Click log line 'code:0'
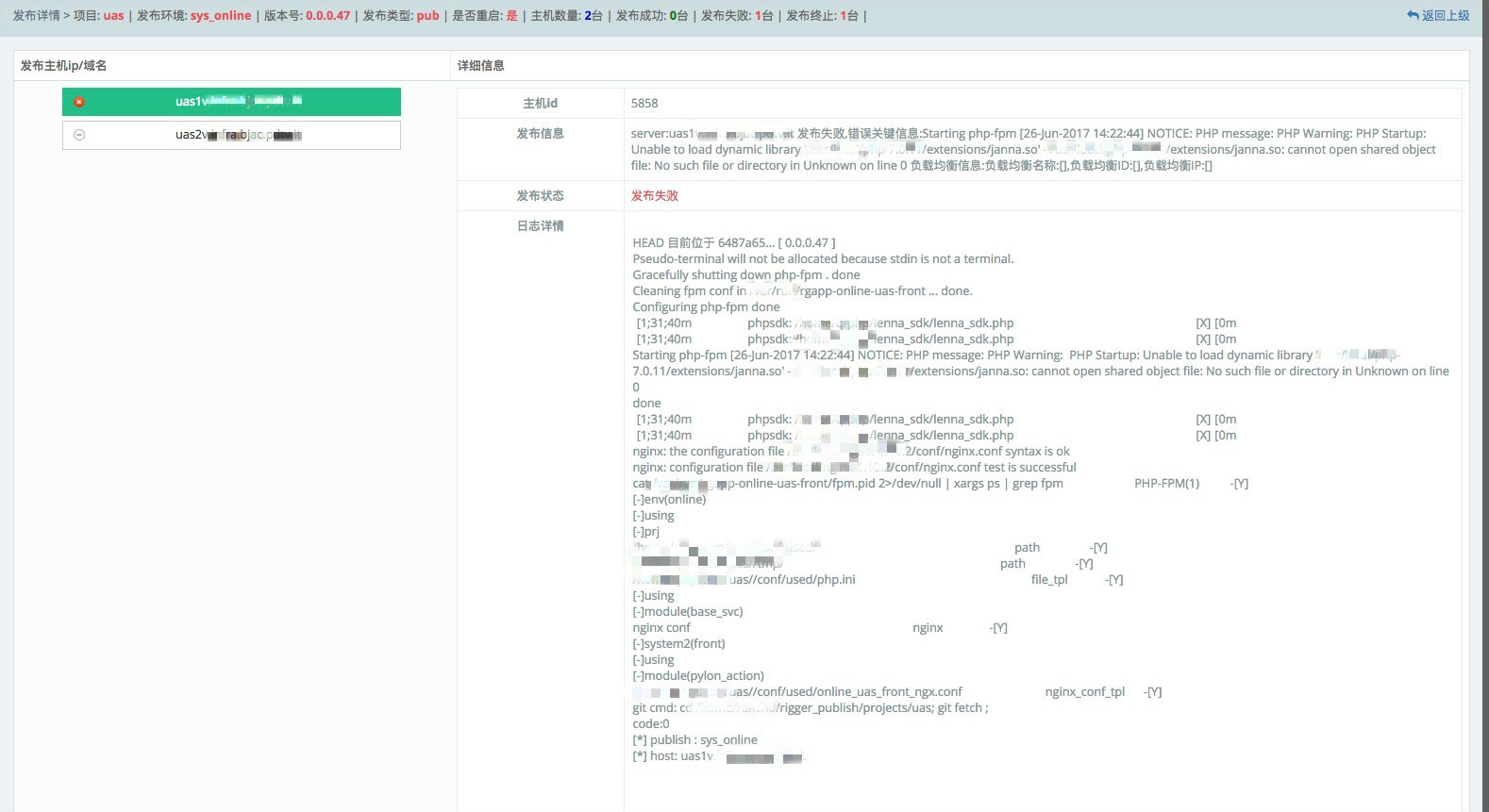Viewport: 1489px width, 812px height. tap(650, 723)
